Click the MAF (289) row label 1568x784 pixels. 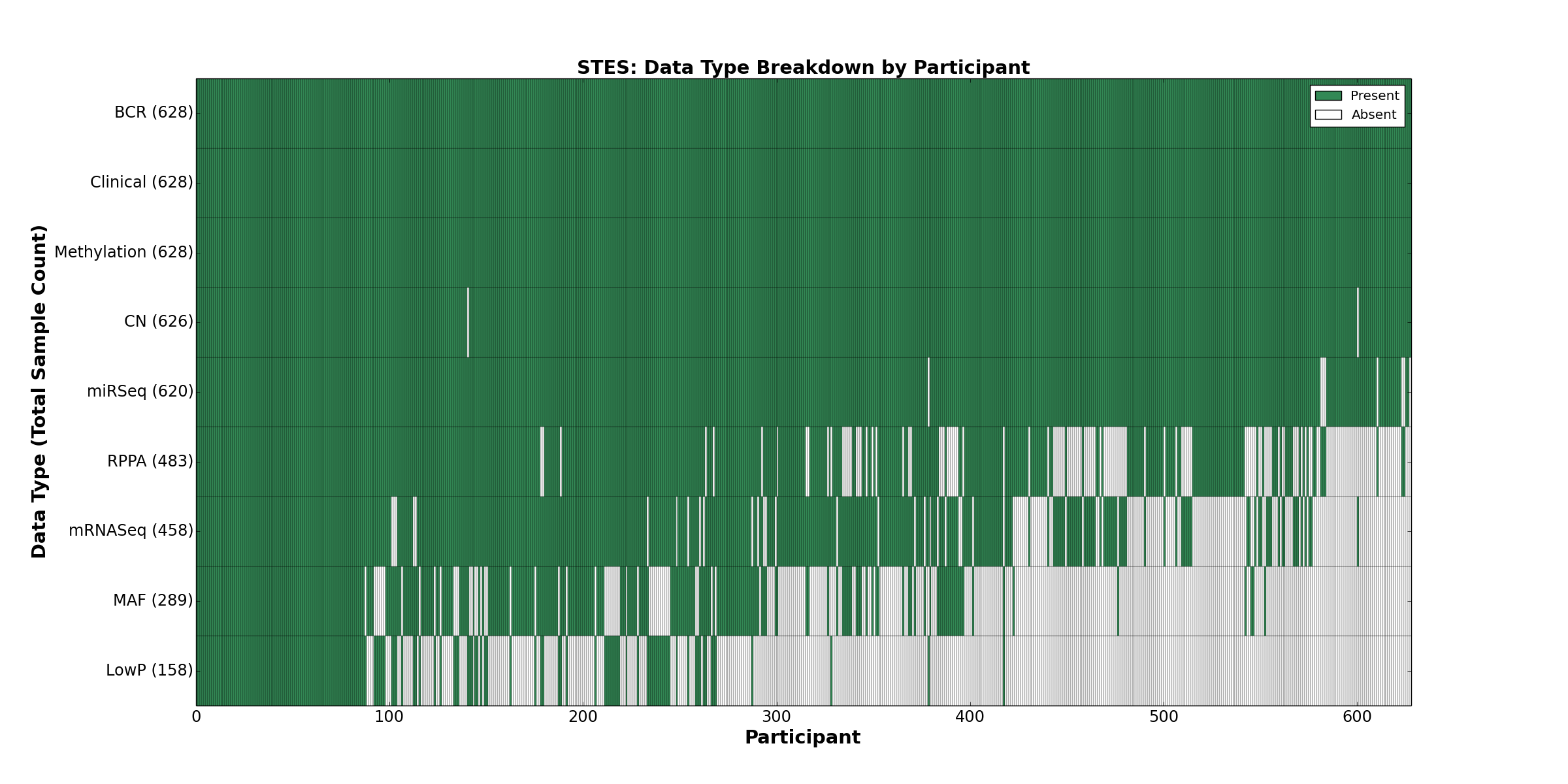click(153, 600)
